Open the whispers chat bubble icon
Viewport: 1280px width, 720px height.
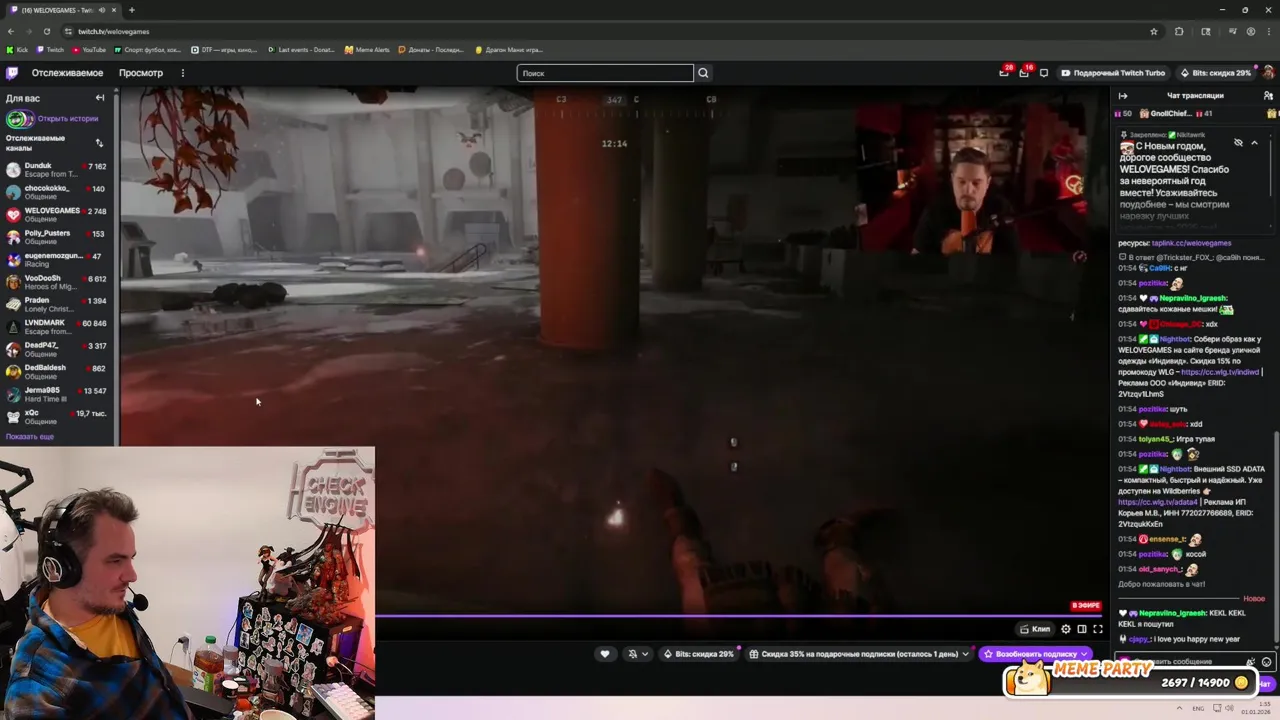(1044, 73)
